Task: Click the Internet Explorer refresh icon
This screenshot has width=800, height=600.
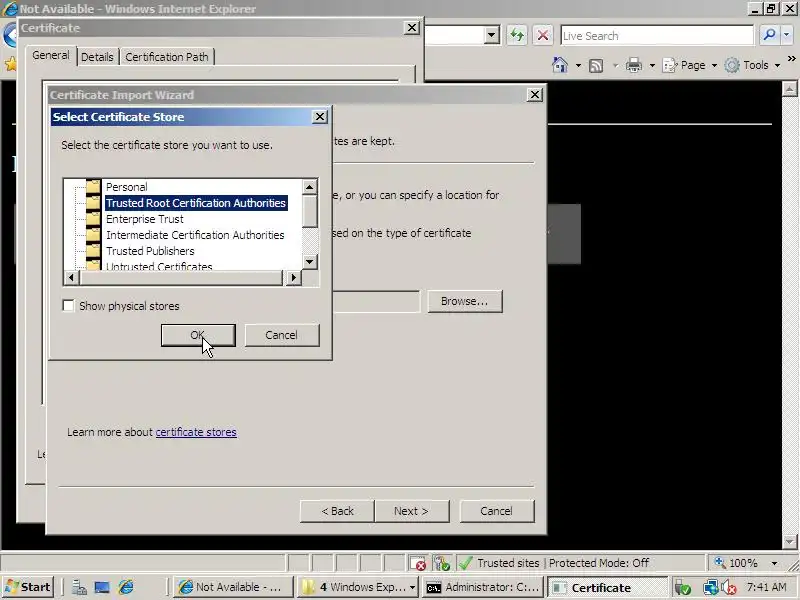Action: tap(517, 35)
